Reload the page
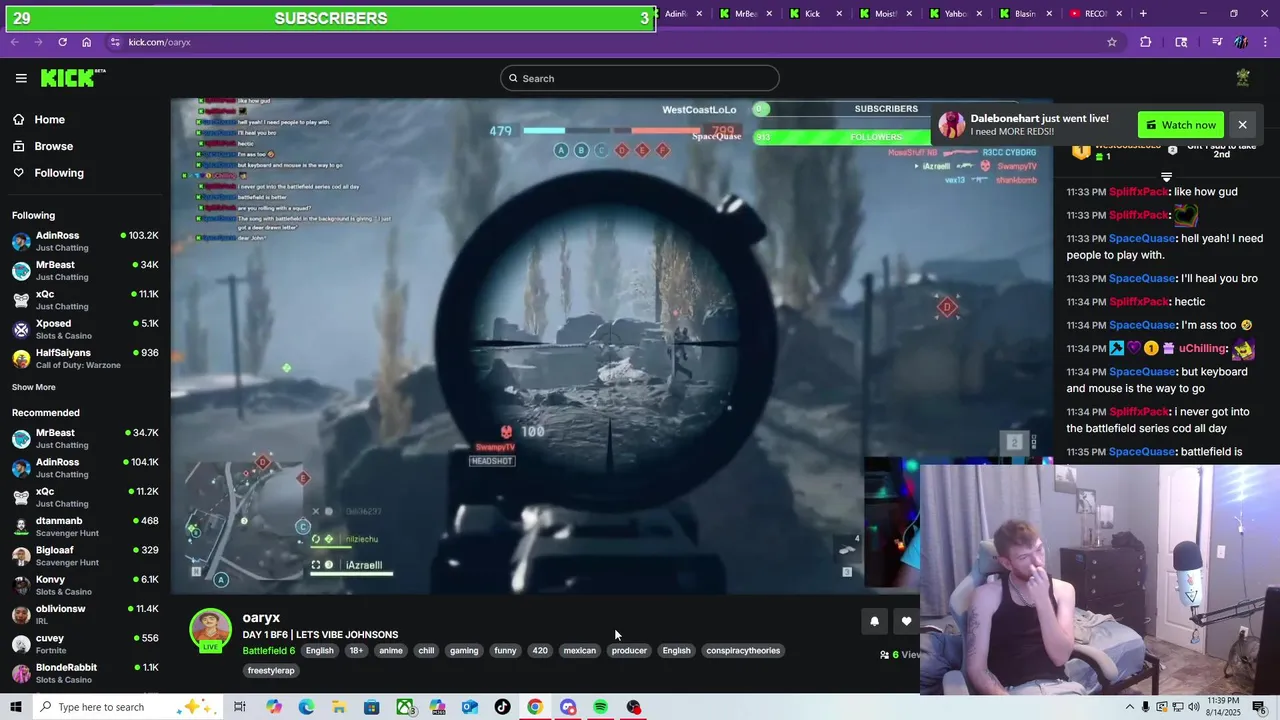Image resolution: width=1280 pixels, height=720 pixels. point(62,42)
